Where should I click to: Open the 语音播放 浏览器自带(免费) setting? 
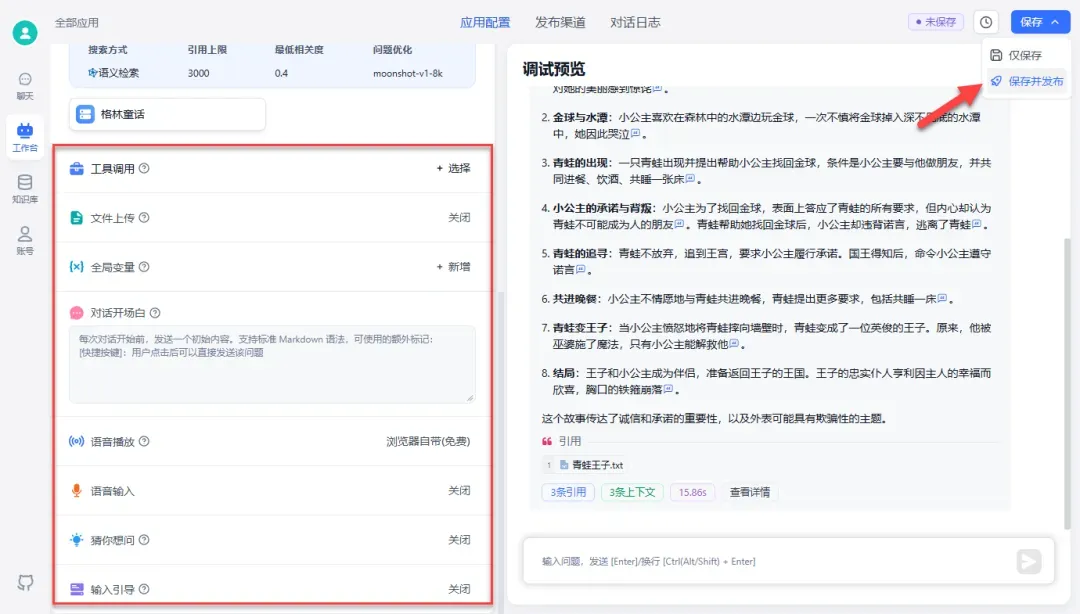[428, 441]
